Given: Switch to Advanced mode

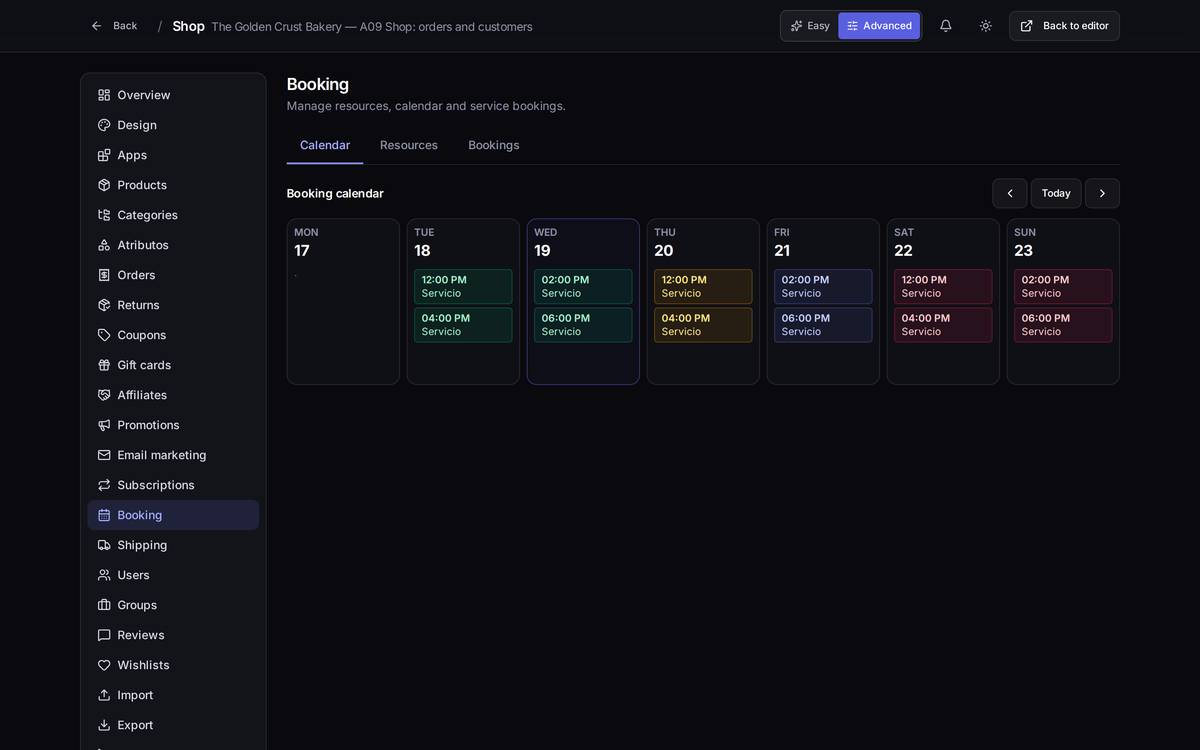Looking at the screenshot, I should click(x=879, y=26).
